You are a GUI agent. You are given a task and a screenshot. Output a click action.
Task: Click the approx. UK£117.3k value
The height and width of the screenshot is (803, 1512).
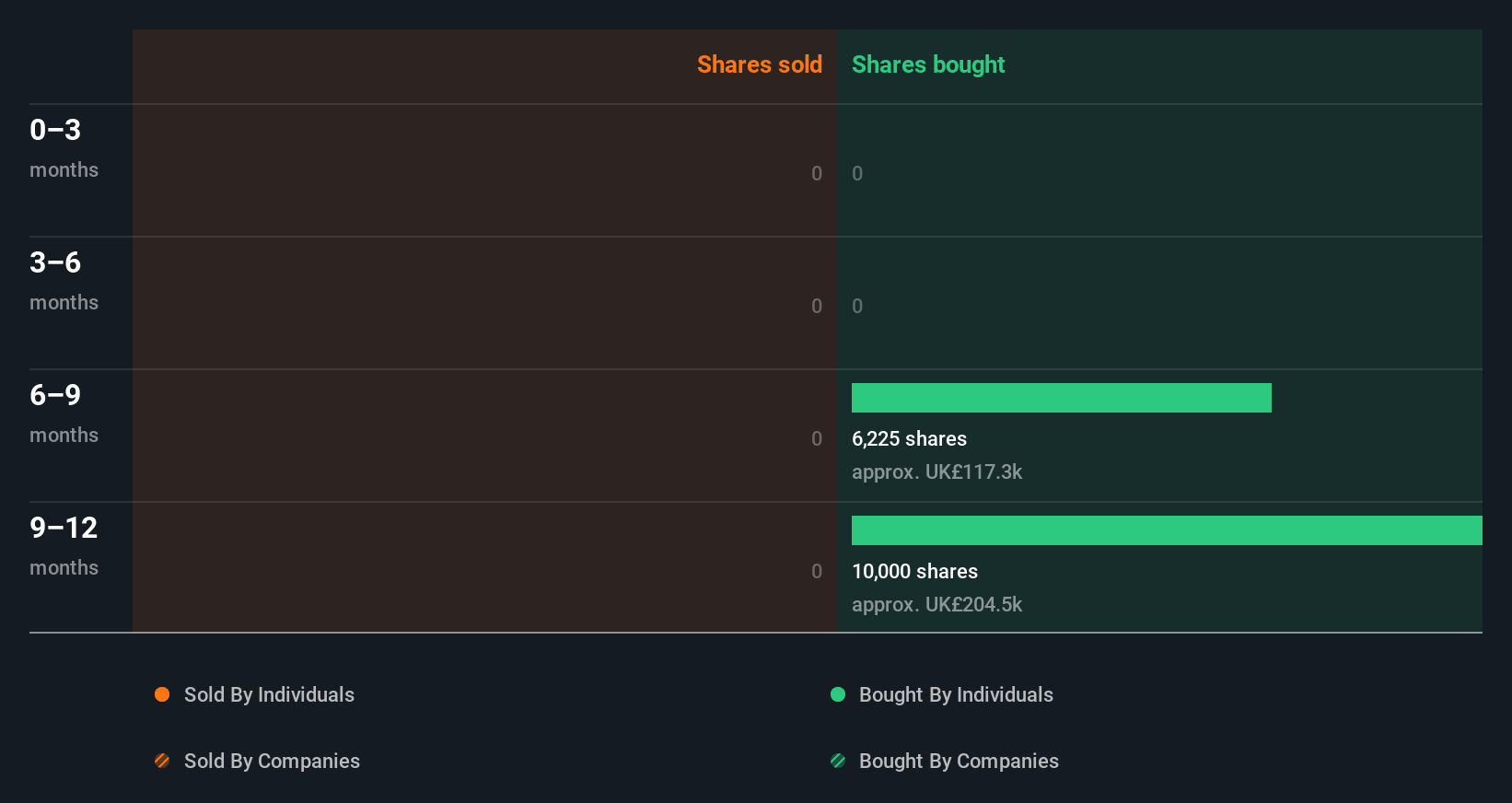click(x=936, y=471)
